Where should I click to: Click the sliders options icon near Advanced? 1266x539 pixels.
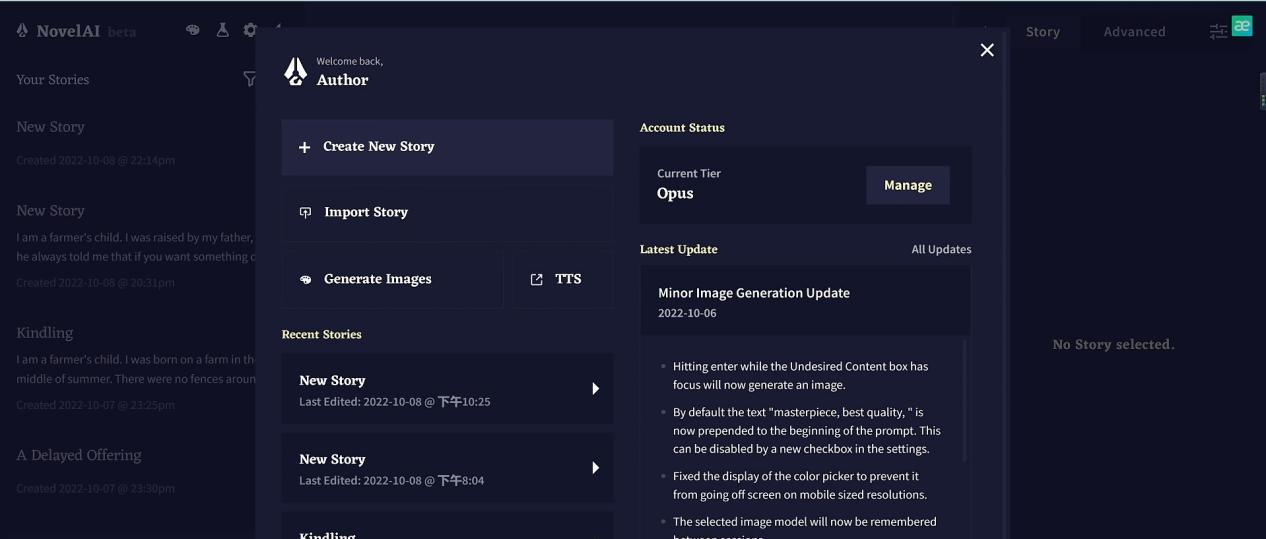[x=1218, y=32]
